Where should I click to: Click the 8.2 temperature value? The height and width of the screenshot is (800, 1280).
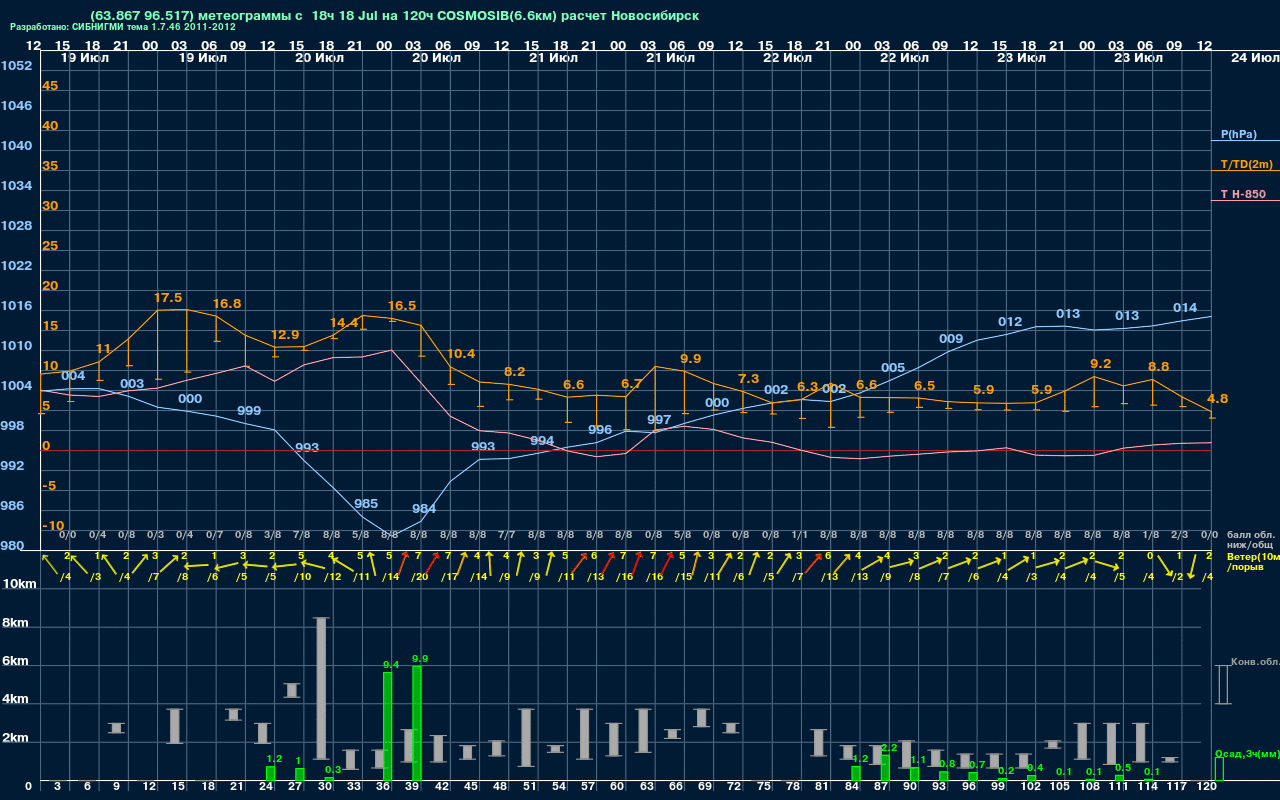coord(515,372)
